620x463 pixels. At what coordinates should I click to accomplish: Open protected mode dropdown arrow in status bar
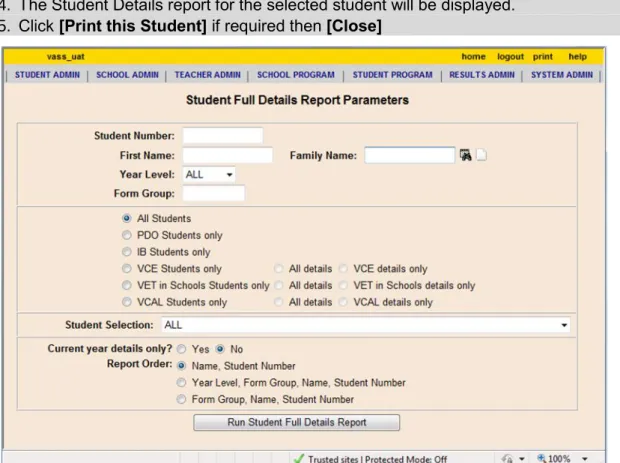522,459
